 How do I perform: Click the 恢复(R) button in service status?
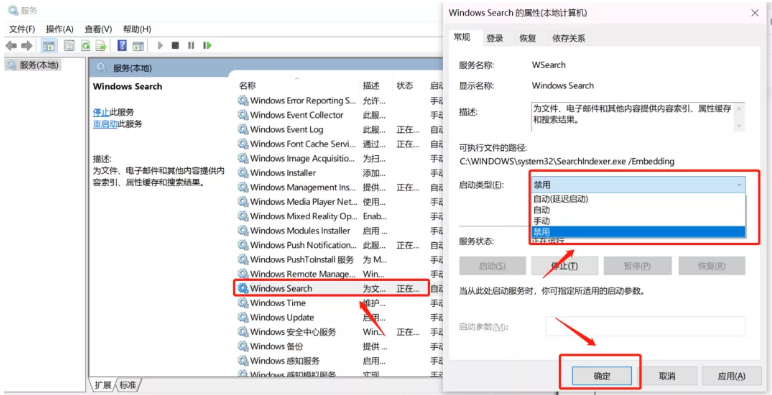pyautogui.click(x=711, y=265)
